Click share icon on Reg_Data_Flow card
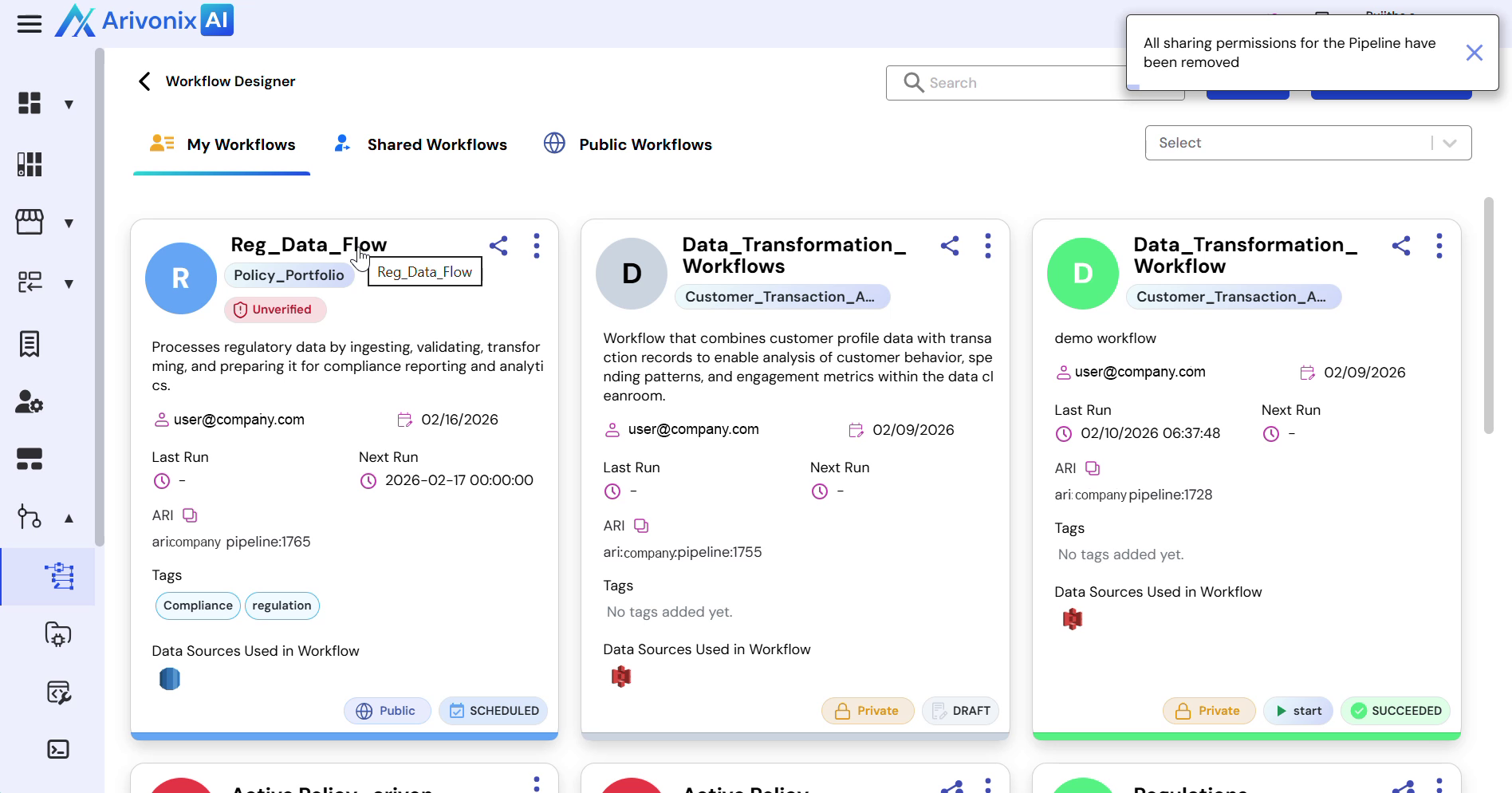This screenshot has width=1512, height=793. 498,246
